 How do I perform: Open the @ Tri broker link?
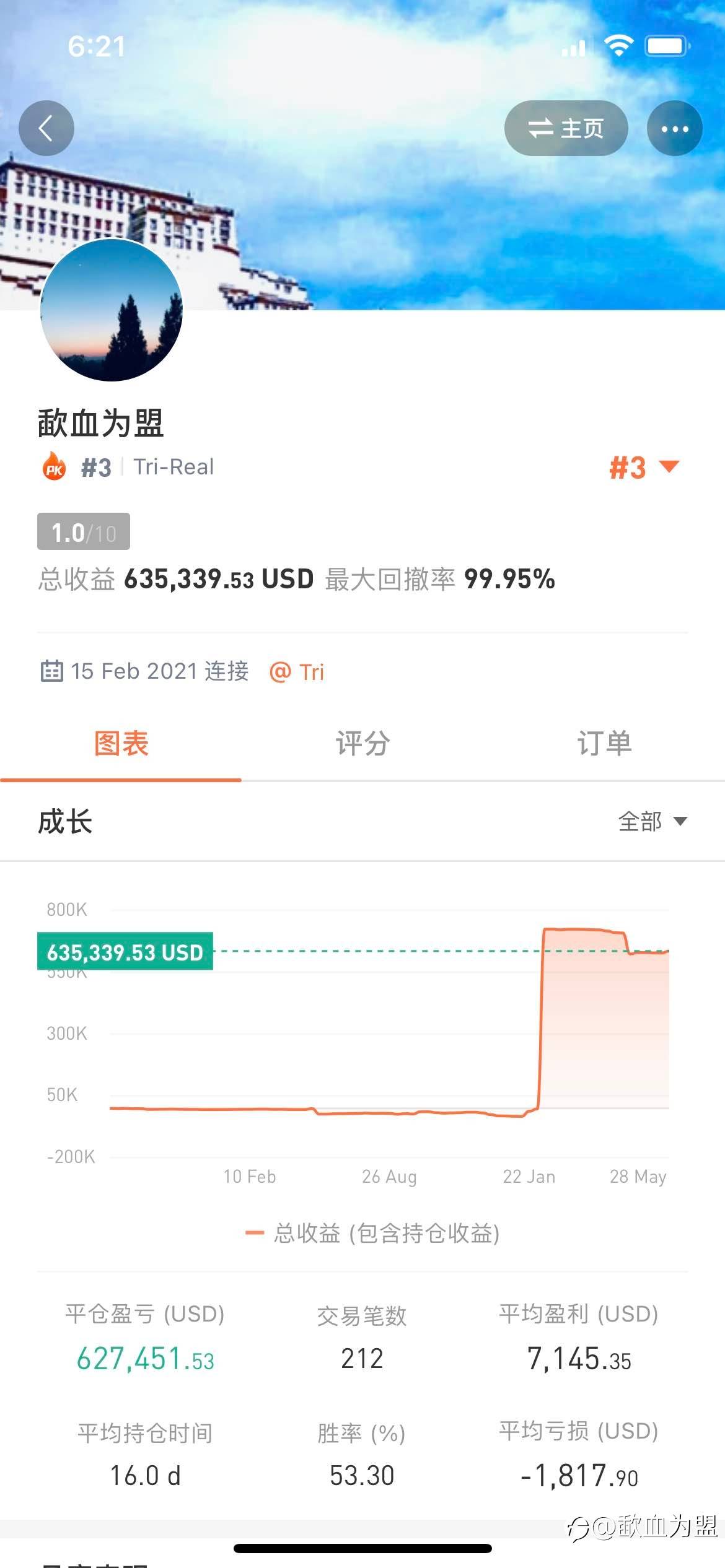(297, 672)
